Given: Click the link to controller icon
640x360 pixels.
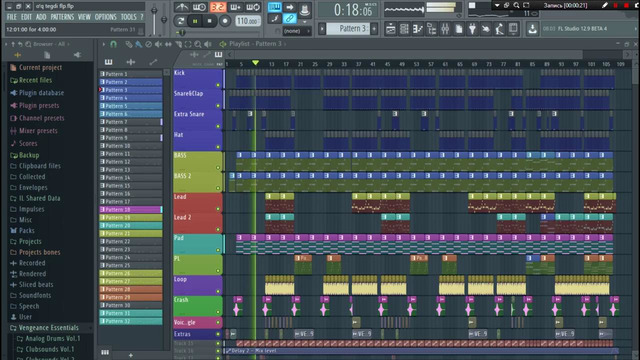Looking at the screenshot, I should (x=289, y=18).
